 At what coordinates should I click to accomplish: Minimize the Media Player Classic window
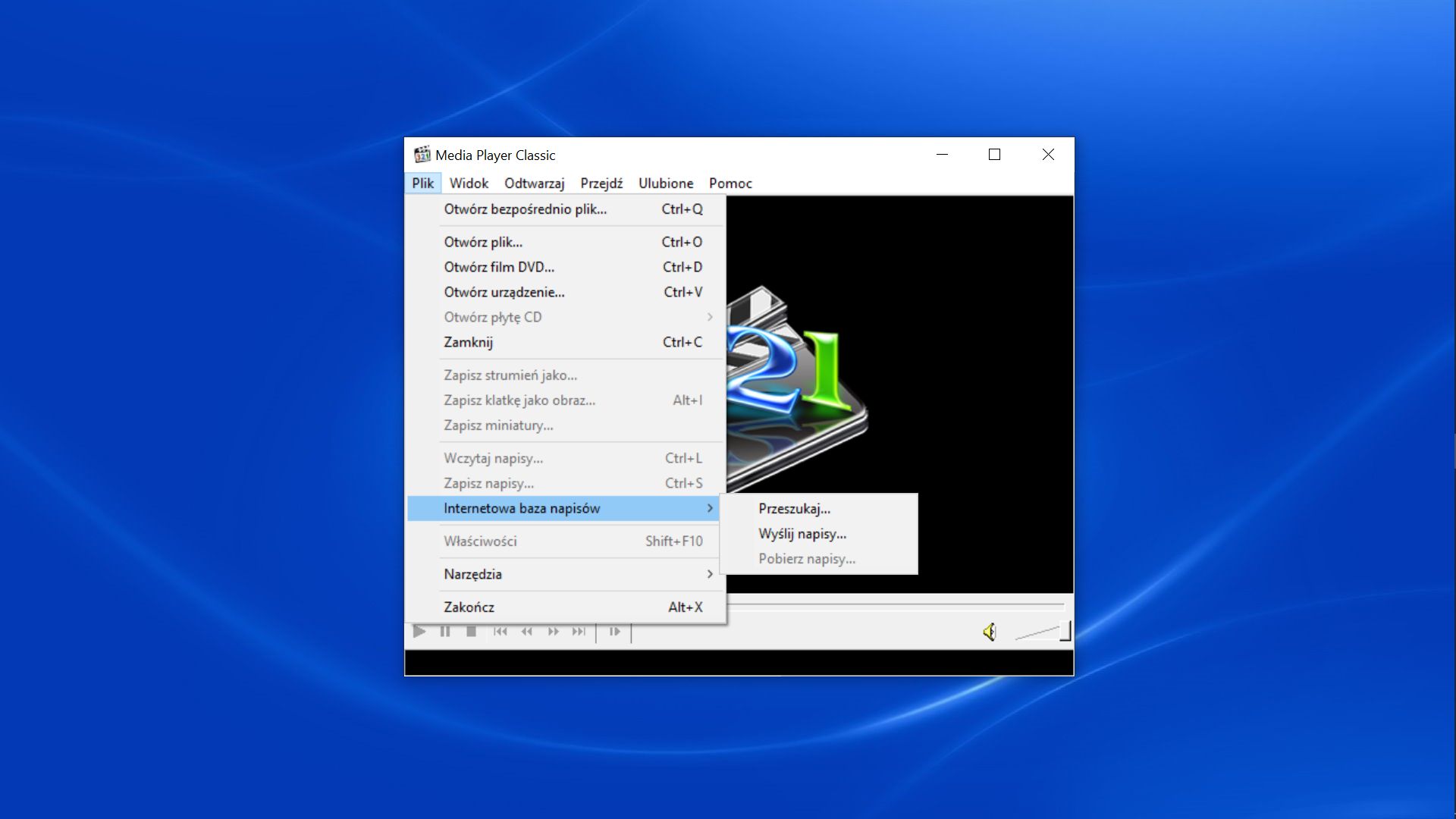pyautogui.click(x=943, y=155)
